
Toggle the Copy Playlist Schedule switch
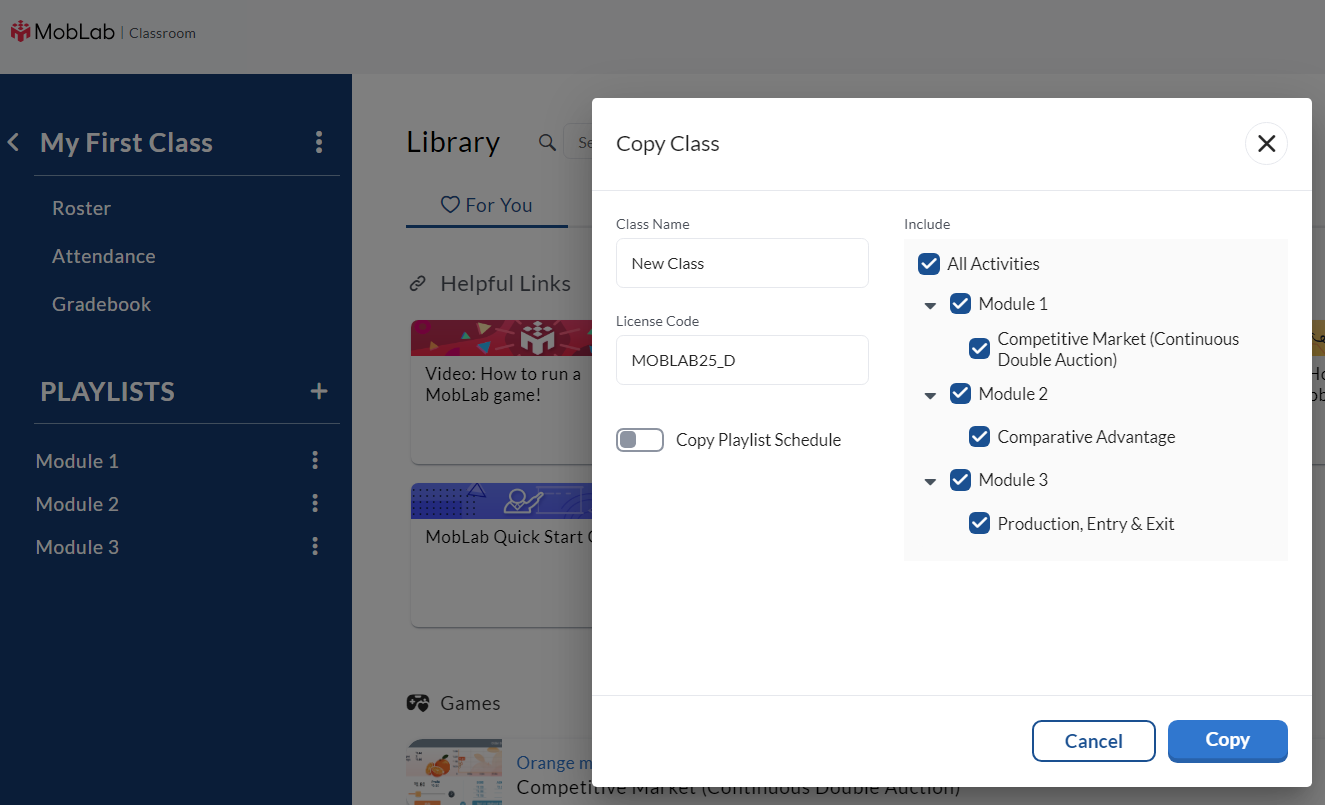pyautogui.click(x=640, y=440)
